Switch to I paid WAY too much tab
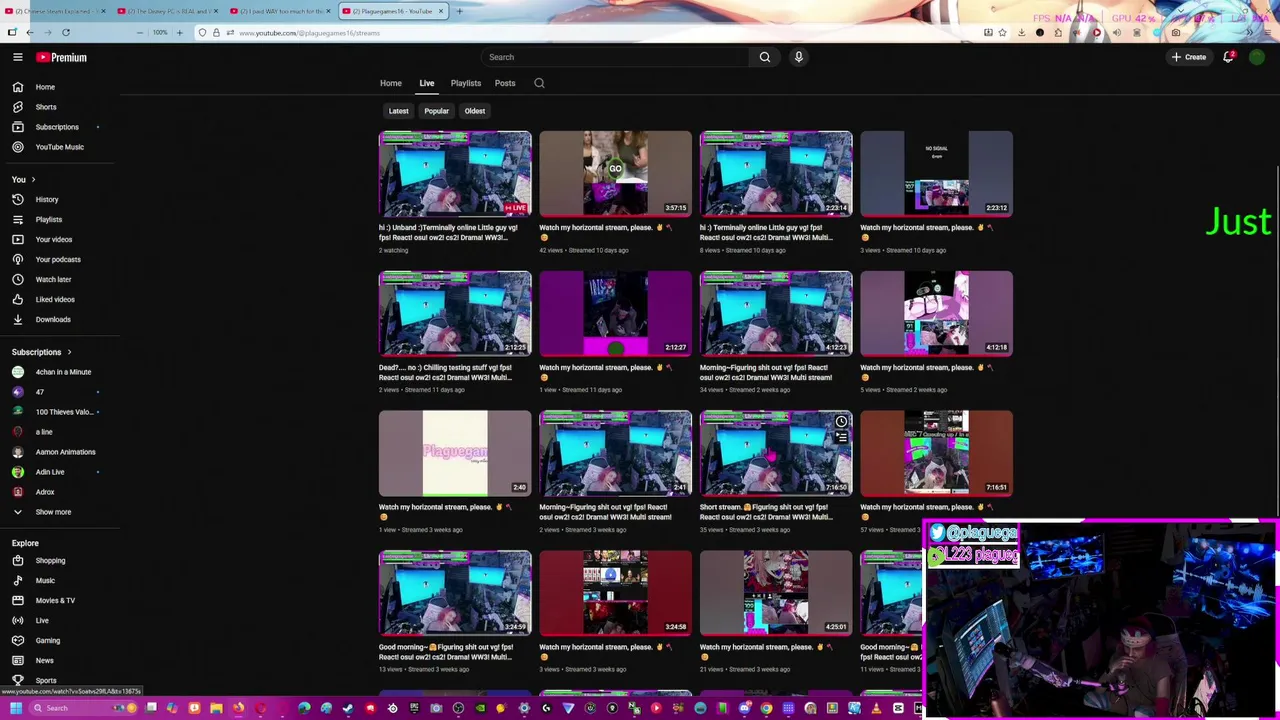The width and height of the screenshot is (1280, 720). tap(281, 11)
